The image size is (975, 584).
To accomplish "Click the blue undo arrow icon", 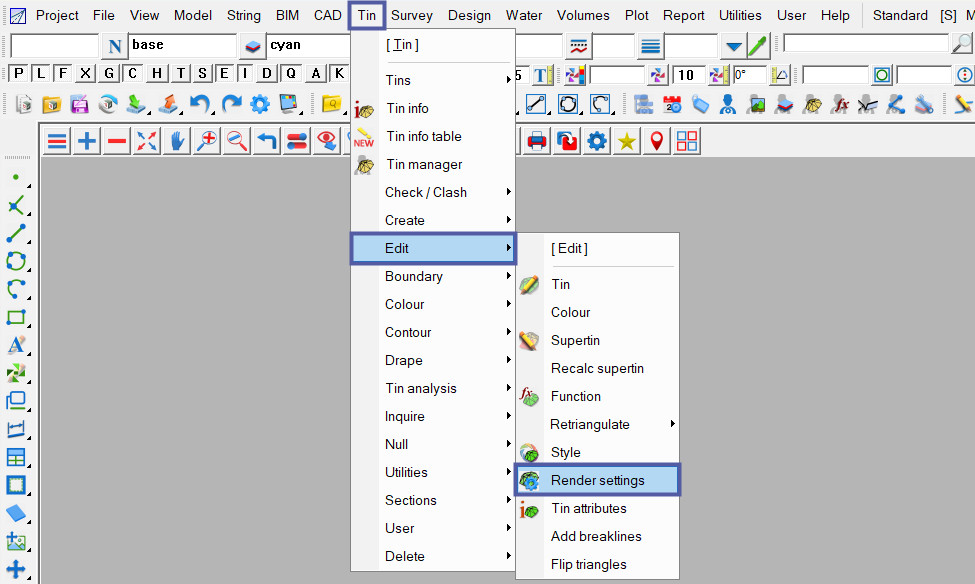I will [200, 104].
